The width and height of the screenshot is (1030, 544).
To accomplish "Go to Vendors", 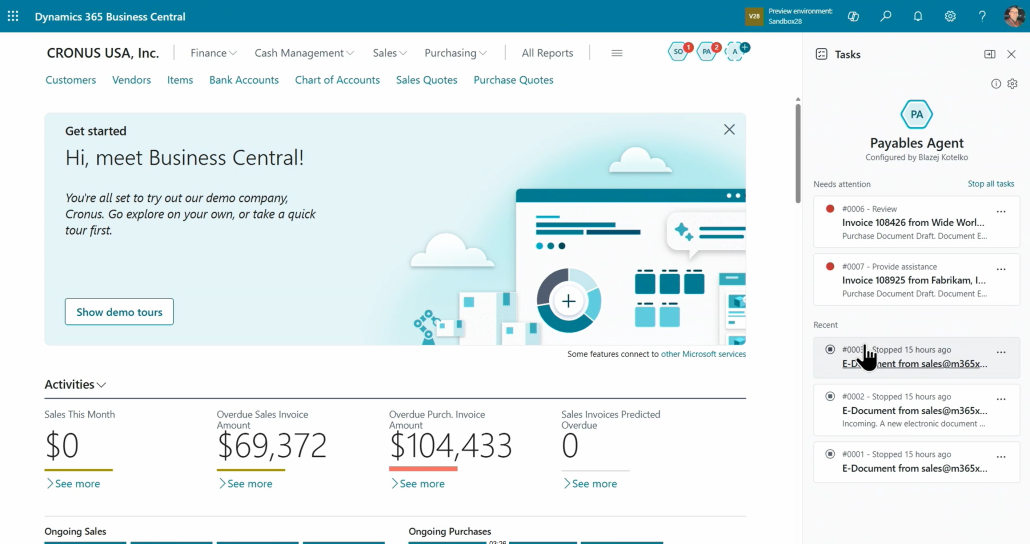I will click(131, 80).
